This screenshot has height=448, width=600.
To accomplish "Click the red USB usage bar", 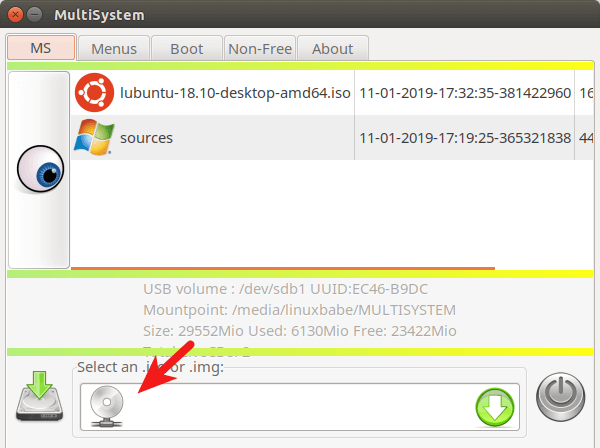I will tap(283, 268).
